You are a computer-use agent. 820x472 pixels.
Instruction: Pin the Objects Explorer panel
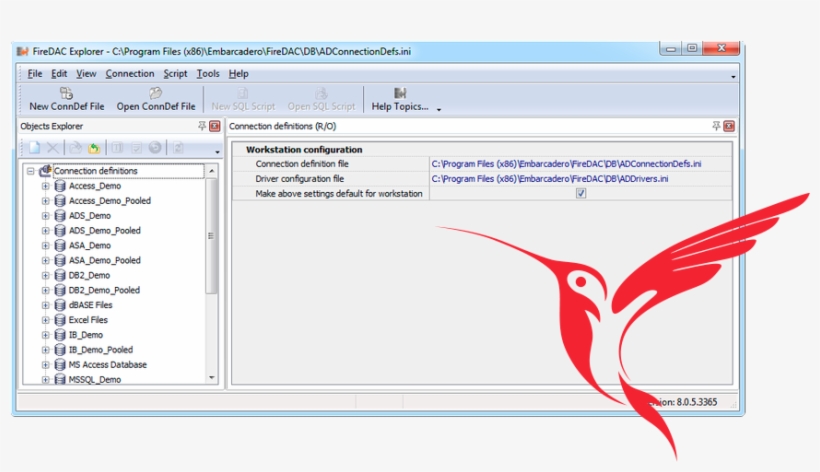coord(202,127)
